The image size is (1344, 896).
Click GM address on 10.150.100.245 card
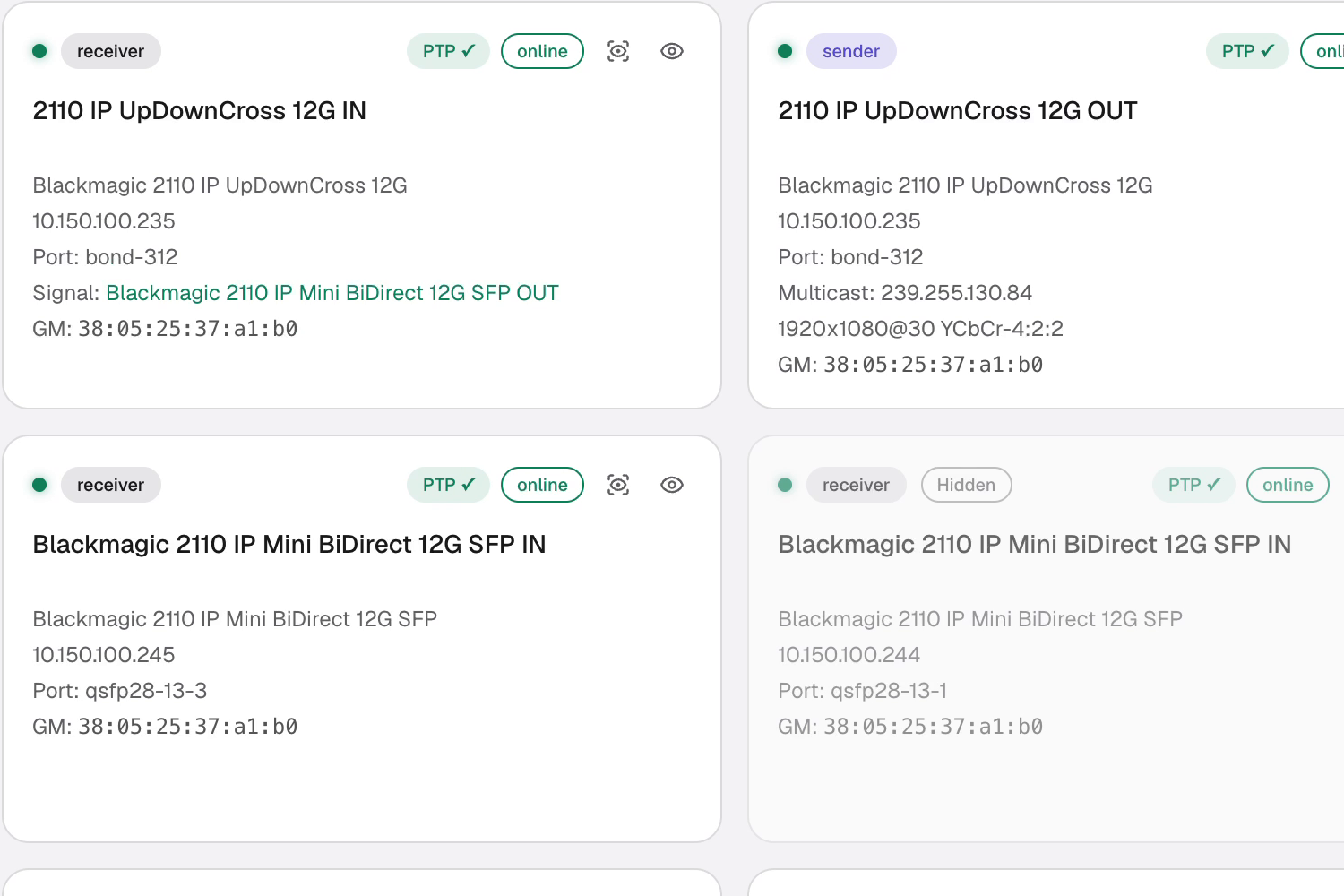point(188,727)
